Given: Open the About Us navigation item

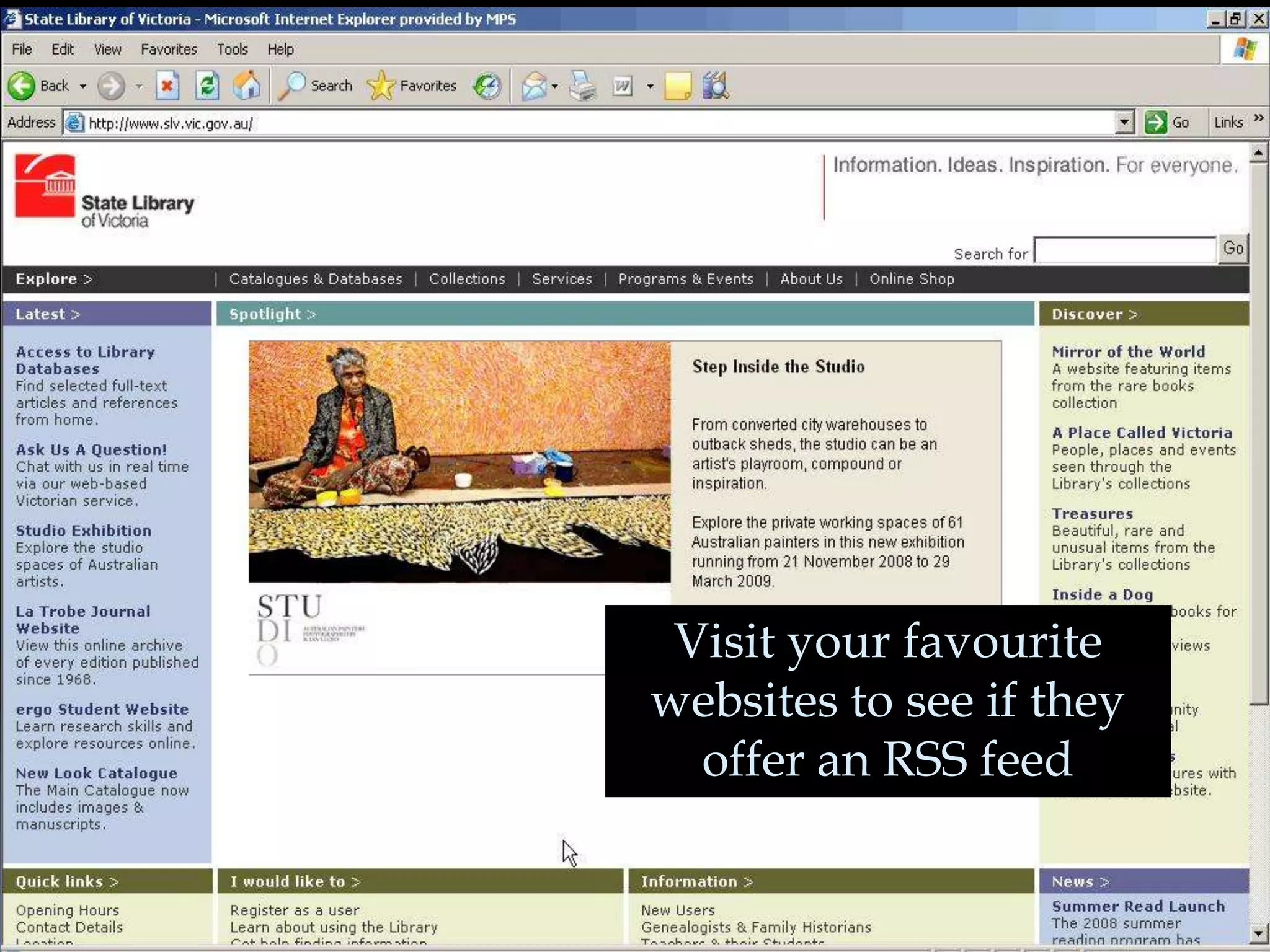Looking at the screenshot, I should (x=811, y=279).
